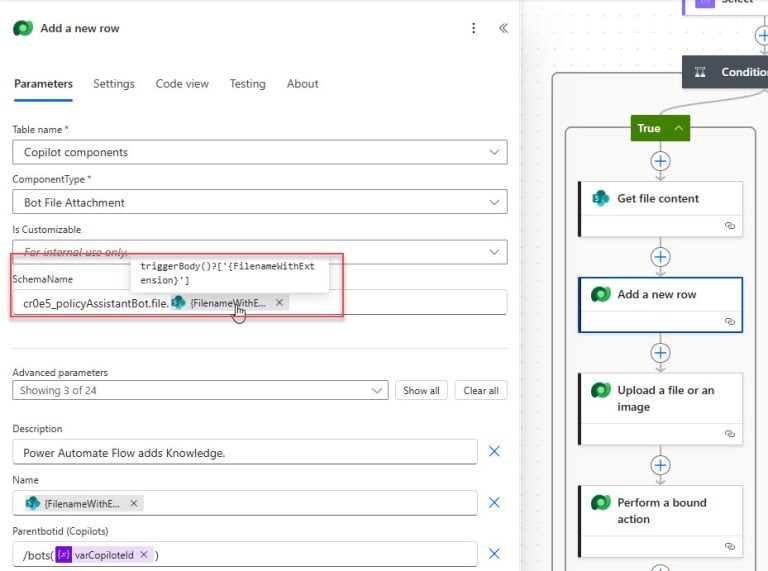
Task: Select the Condition action card
Action: point(725,72)
